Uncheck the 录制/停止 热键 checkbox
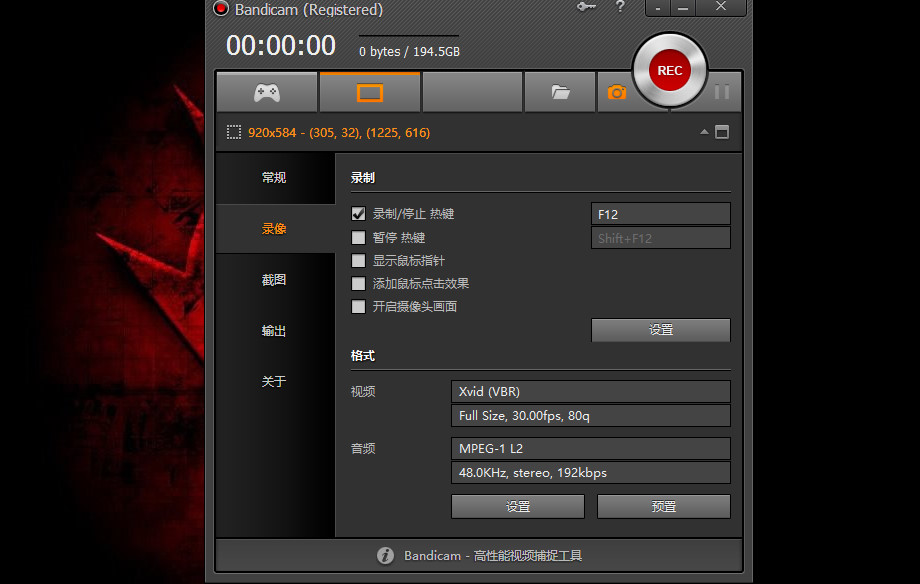 (358, 214)
